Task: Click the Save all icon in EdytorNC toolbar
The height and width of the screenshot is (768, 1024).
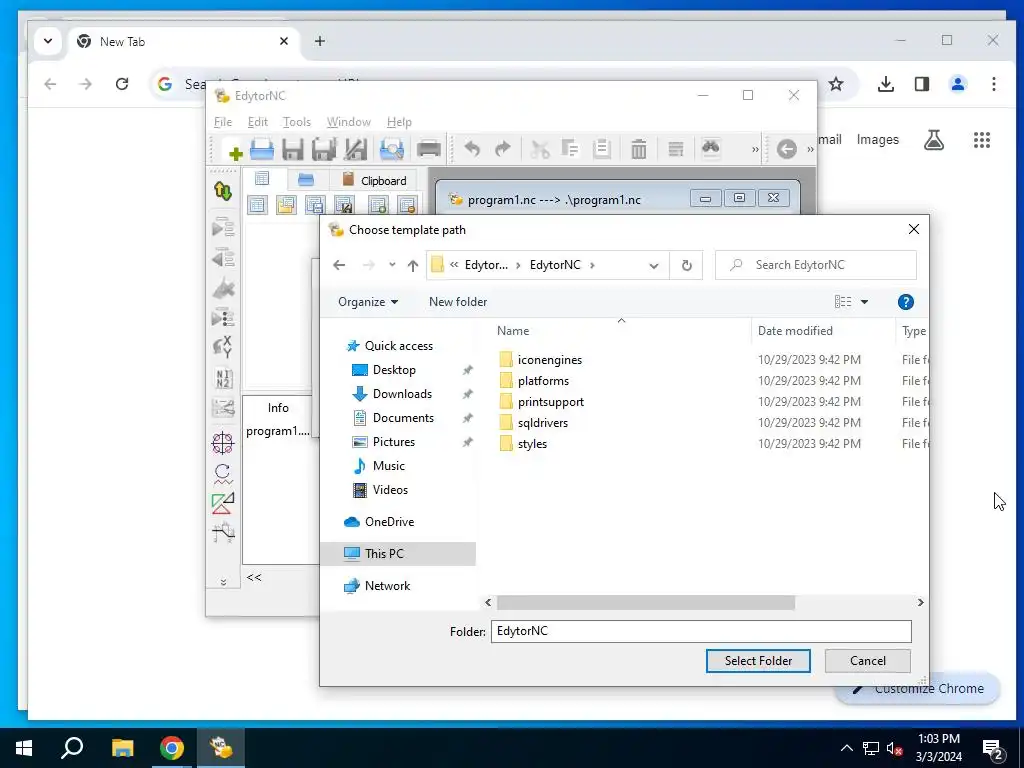Action: coord(324,150)
